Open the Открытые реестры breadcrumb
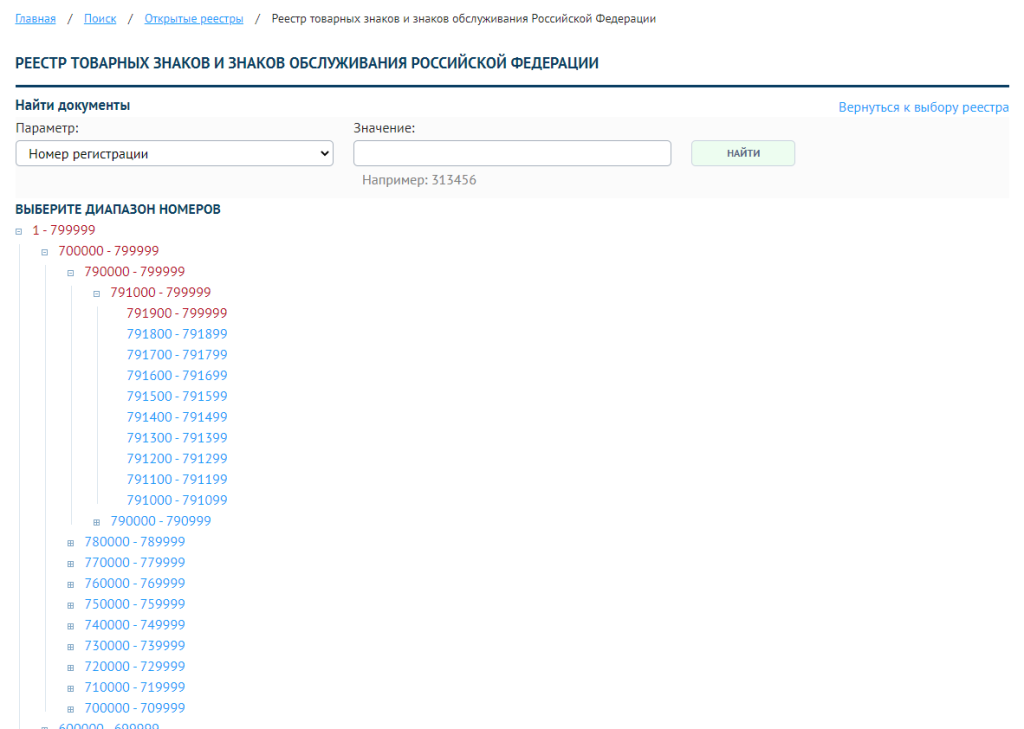 coord(193,18)
